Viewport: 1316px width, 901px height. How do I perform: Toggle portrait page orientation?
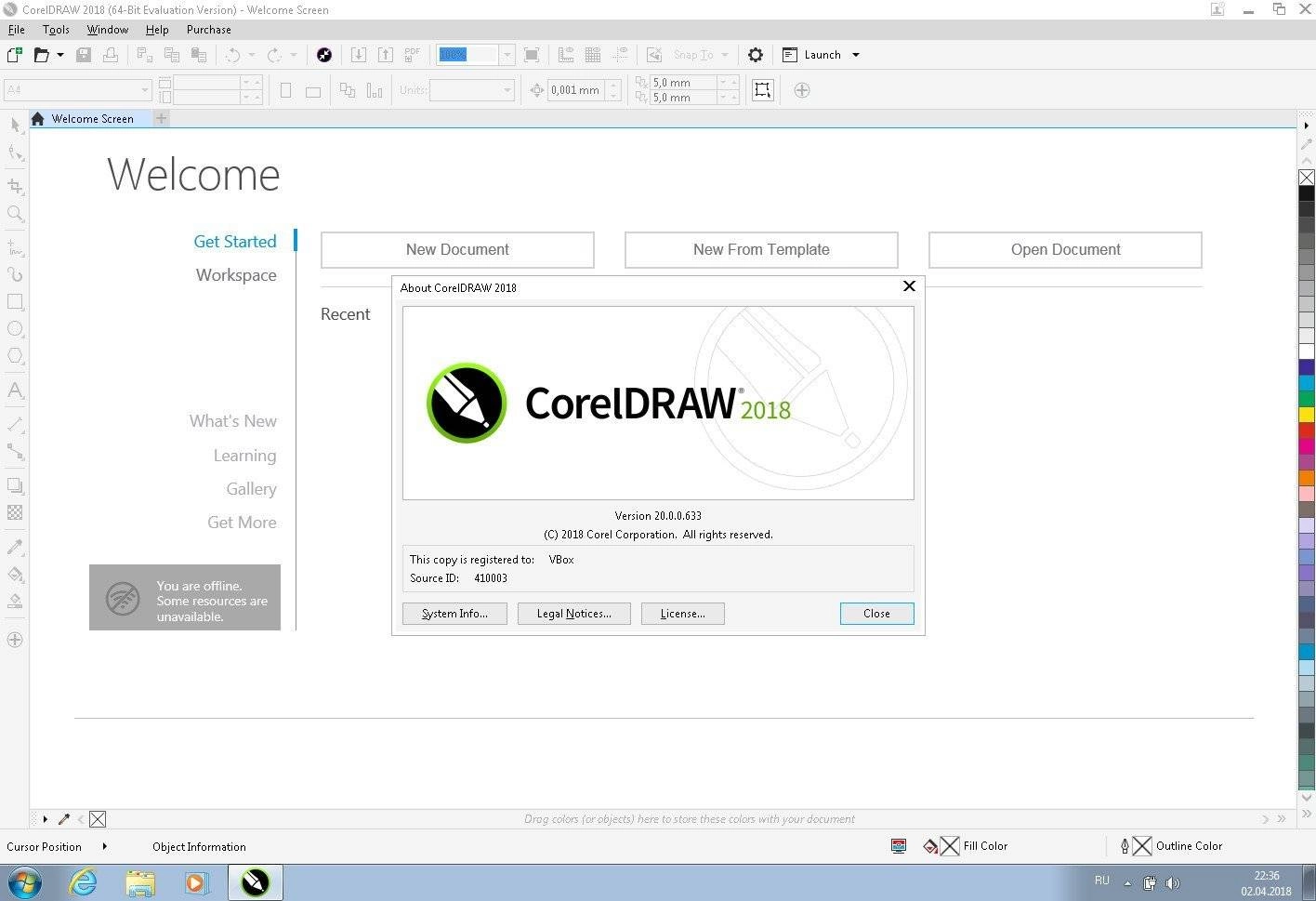pyautogui.click(x=285, y=90)
